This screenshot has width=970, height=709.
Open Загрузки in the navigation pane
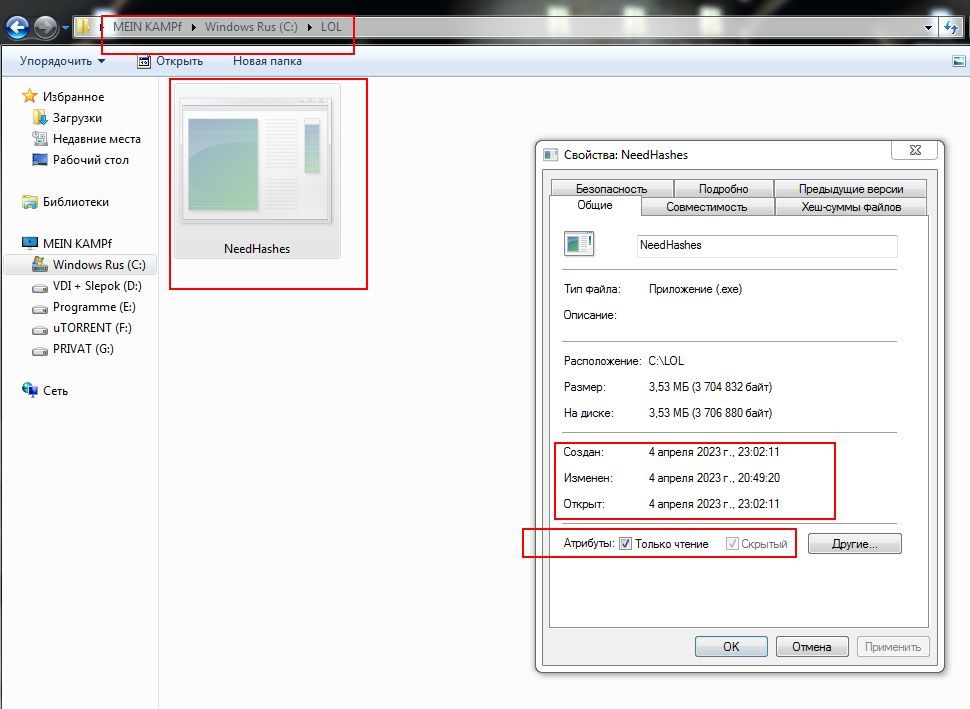[77, 118]
